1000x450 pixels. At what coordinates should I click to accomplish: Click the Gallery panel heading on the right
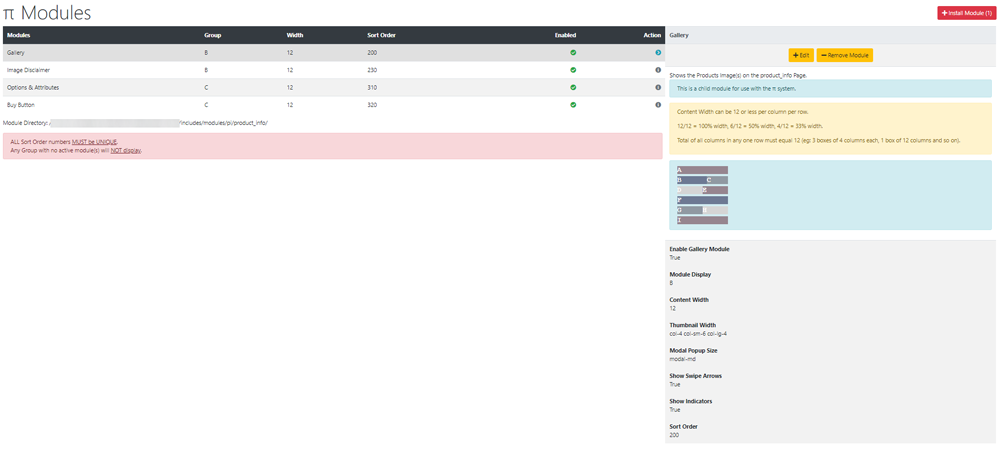(x=679, y=35)
